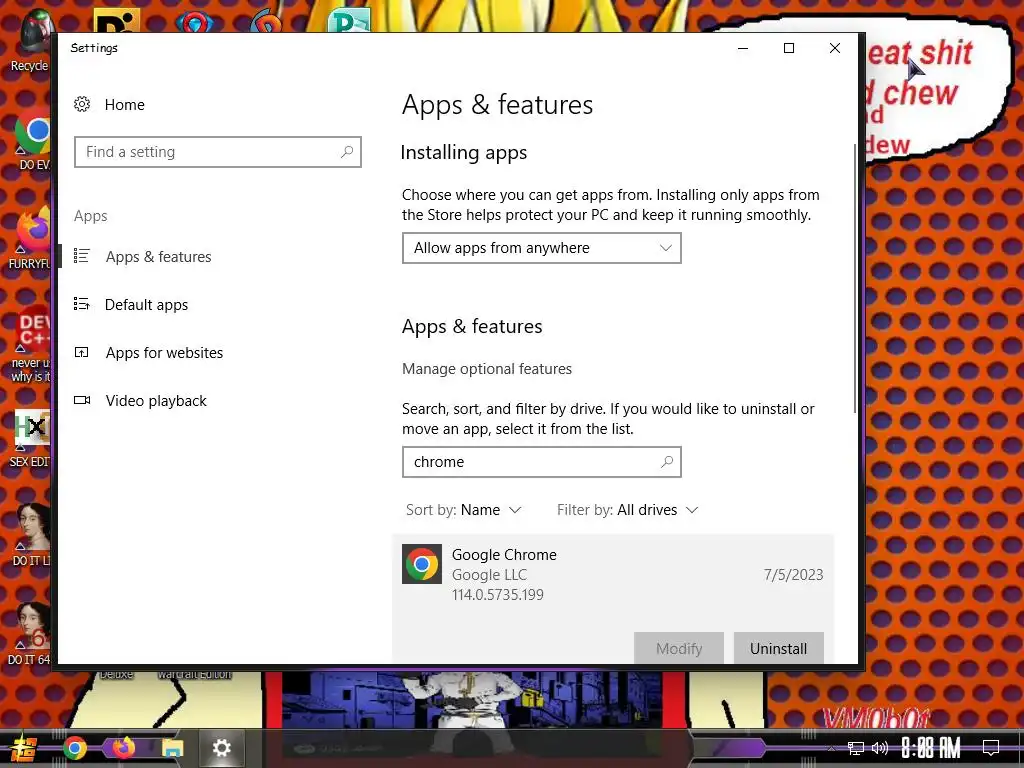The height and width of the screenshot is (768, 1024).
Task: Open the SEX EDIT desktop shortcut
Action: [x=30, y=439]
